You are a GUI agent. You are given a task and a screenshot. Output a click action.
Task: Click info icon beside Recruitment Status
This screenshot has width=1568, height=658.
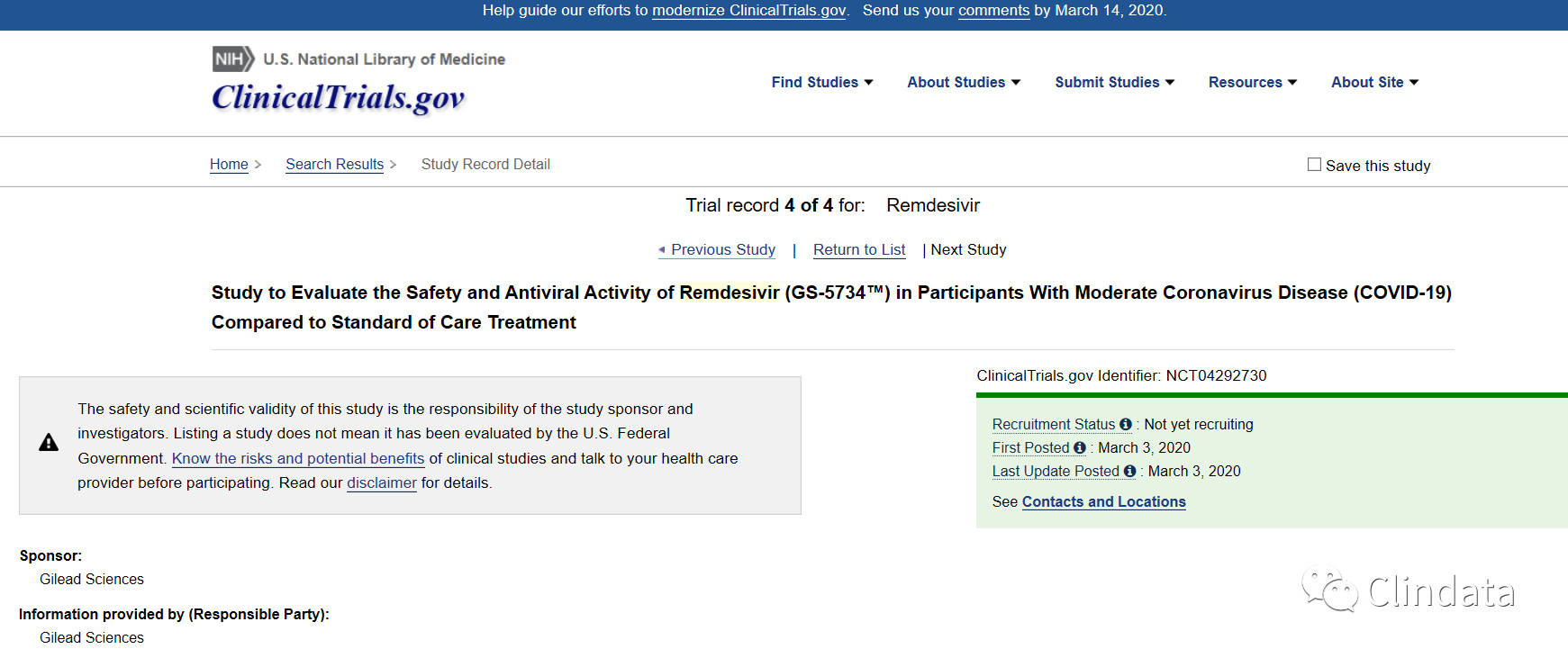tap(1125, 424)
